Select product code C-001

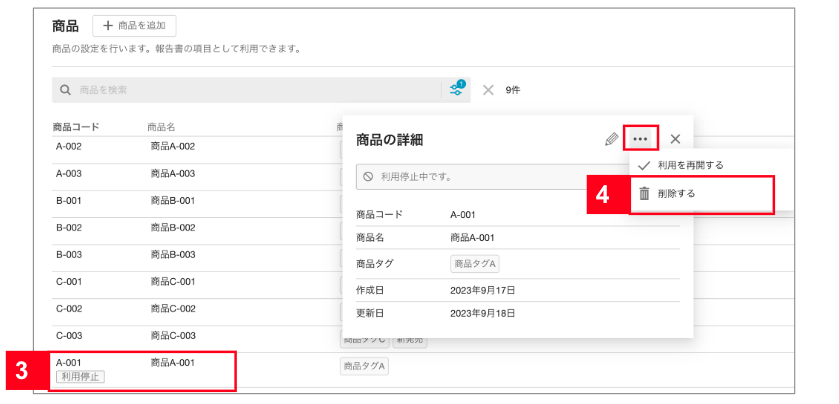(68, 281)
